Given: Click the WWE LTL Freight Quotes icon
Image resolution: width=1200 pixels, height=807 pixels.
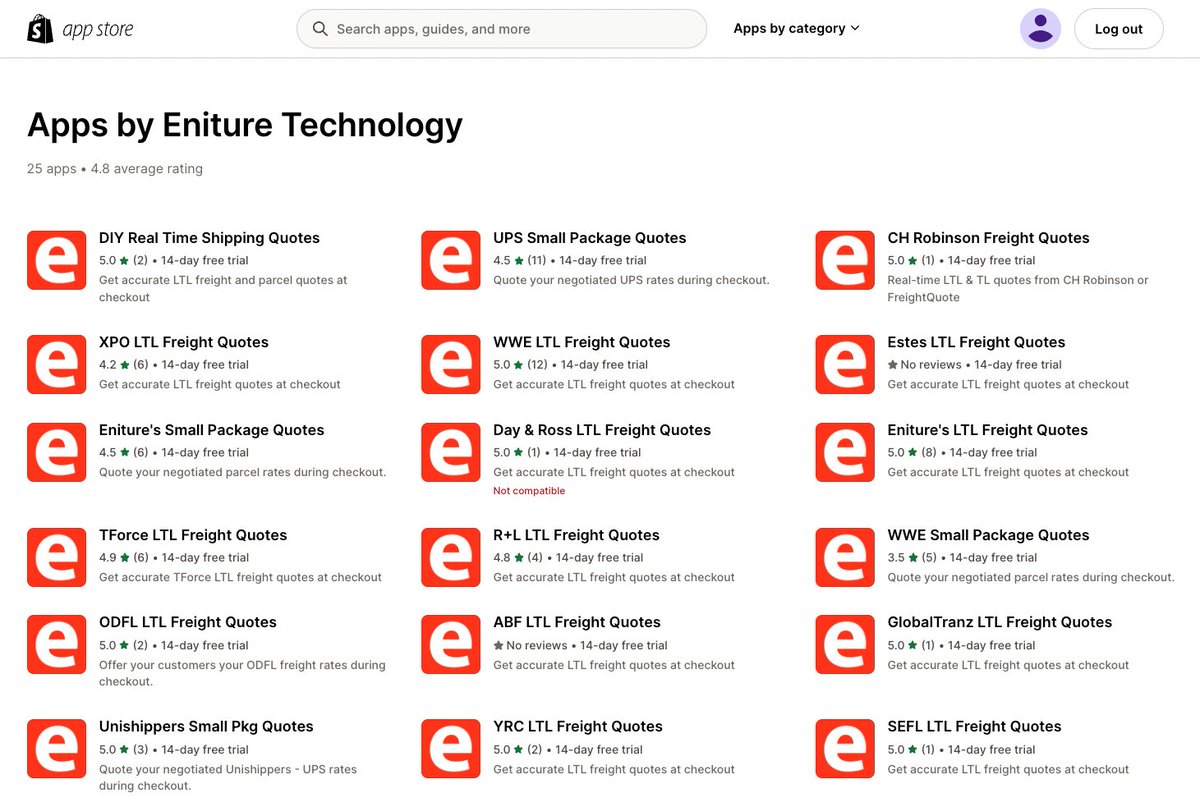Looking at the screenshot, I should pyautogui.click(x=451, y=365).
